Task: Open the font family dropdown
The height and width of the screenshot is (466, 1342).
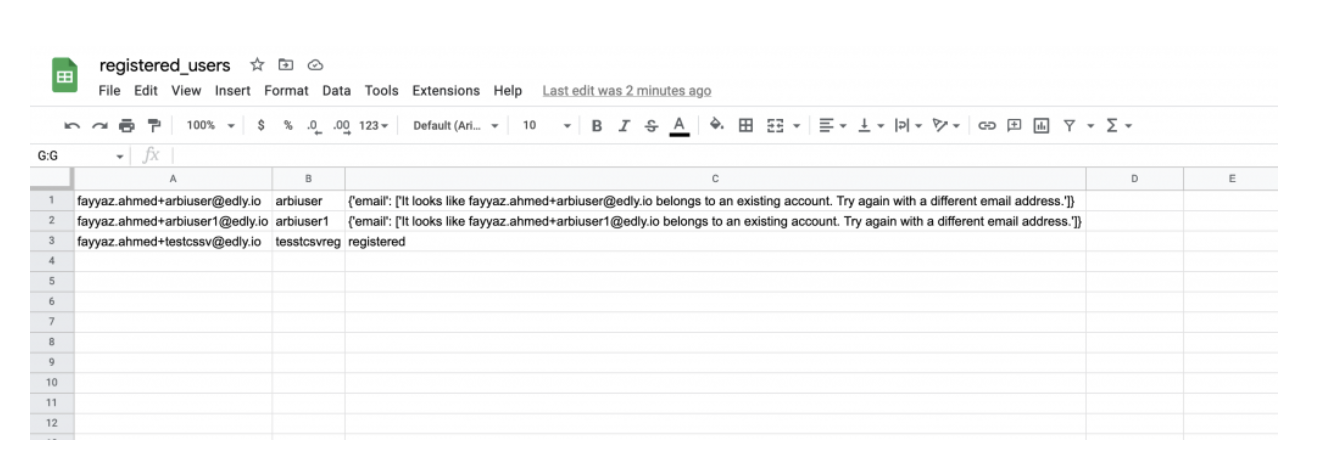Action: (x=455, y=126)
